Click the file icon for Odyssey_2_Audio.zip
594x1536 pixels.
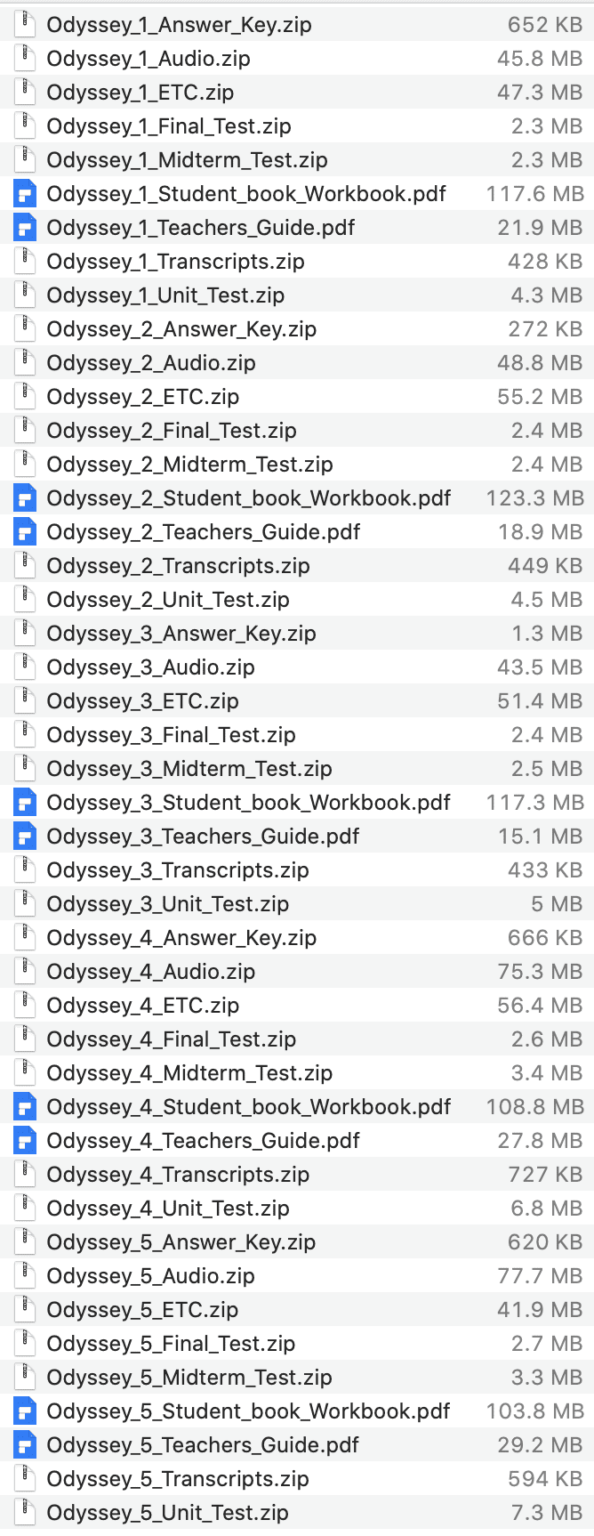24,362
